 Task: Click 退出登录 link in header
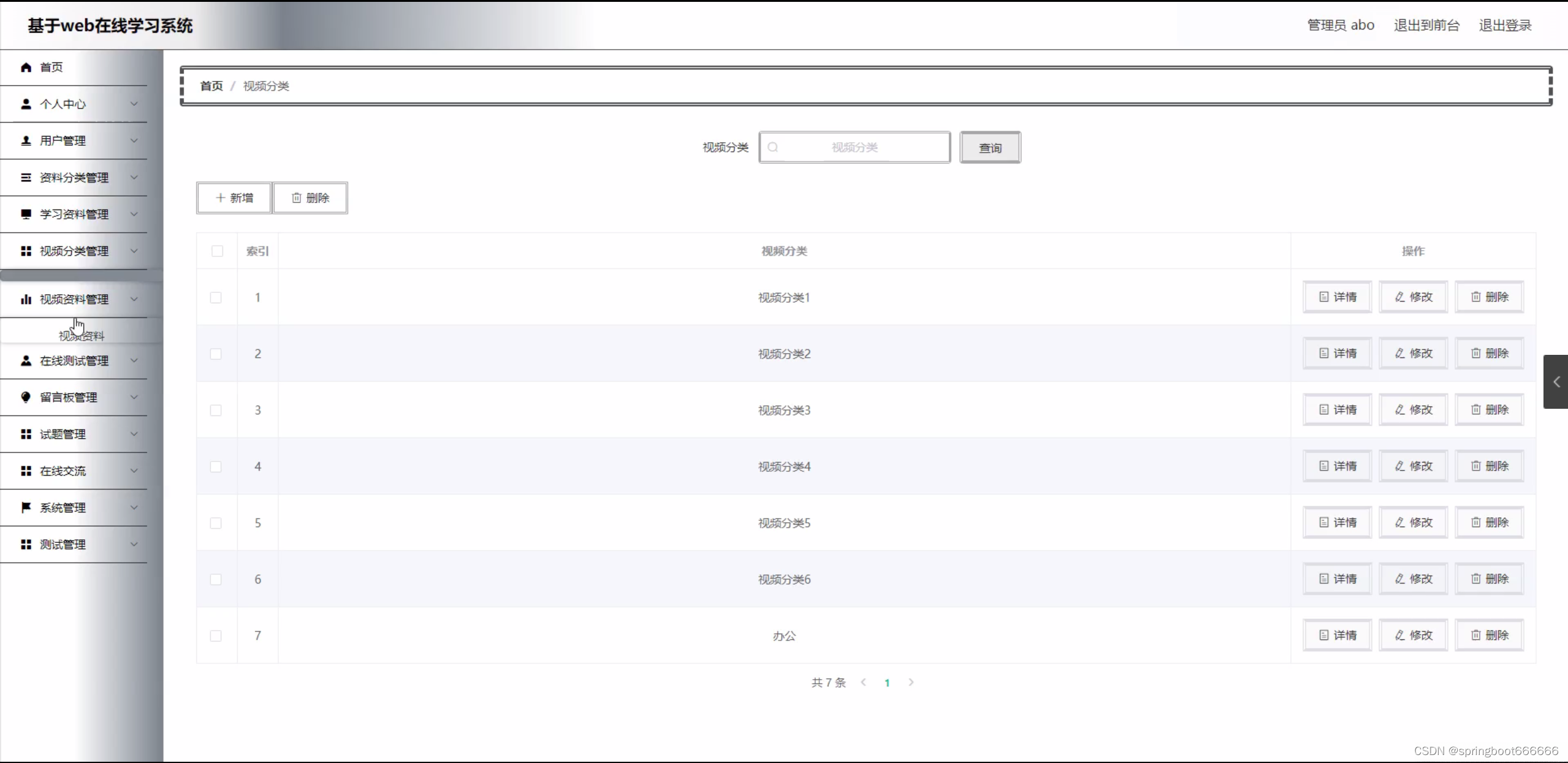click(x=1505, y=26)
